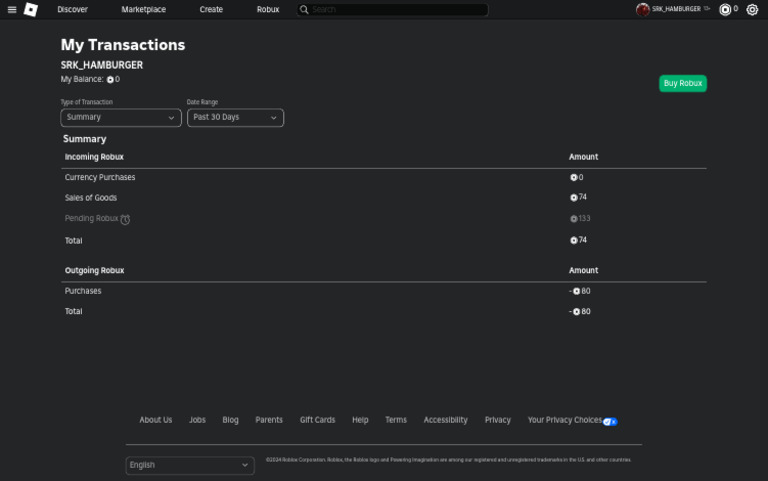Click the Currency Purchases amount 0
768x481 pixels.
[x=576, y=177]
